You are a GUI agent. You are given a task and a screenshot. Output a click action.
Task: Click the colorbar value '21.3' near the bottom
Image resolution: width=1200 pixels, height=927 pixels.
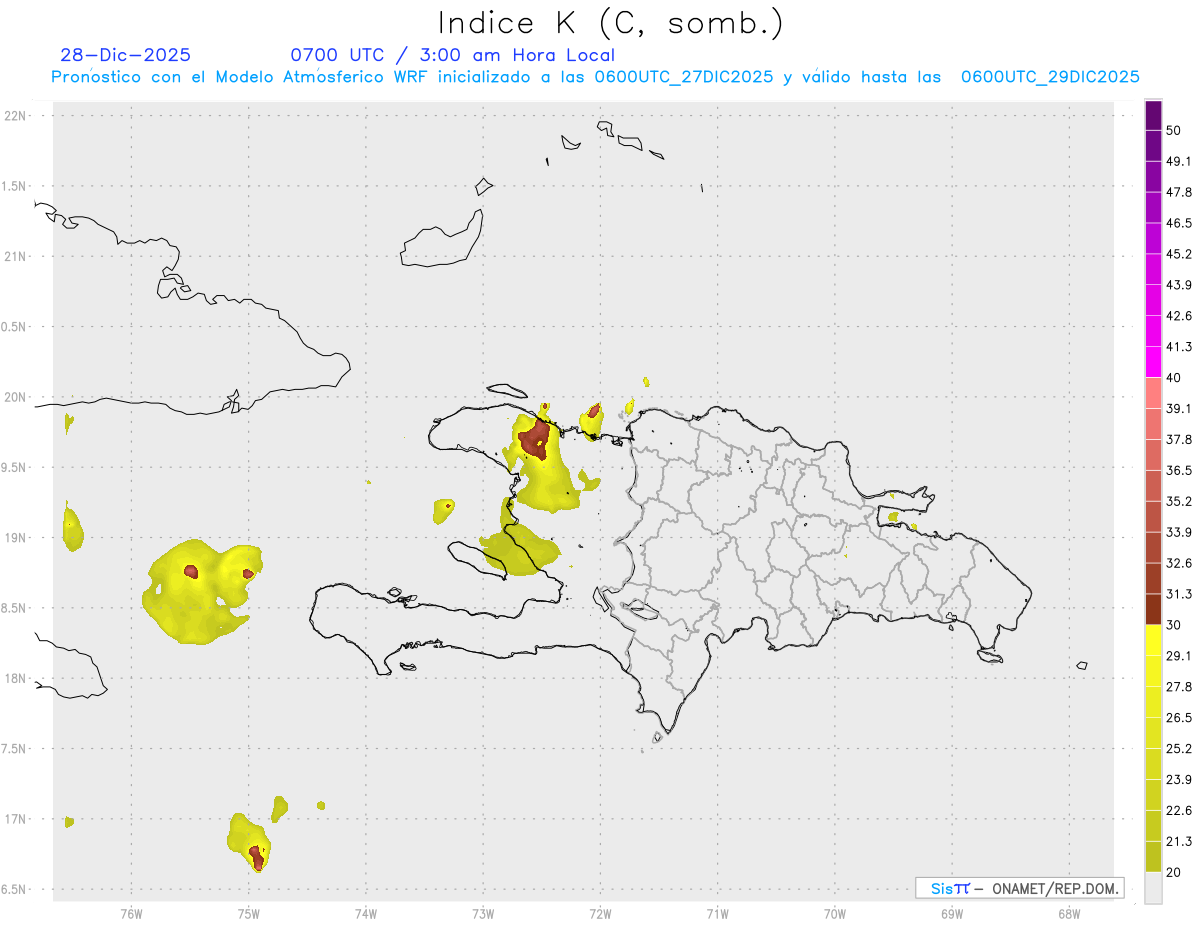point(1179,841)
